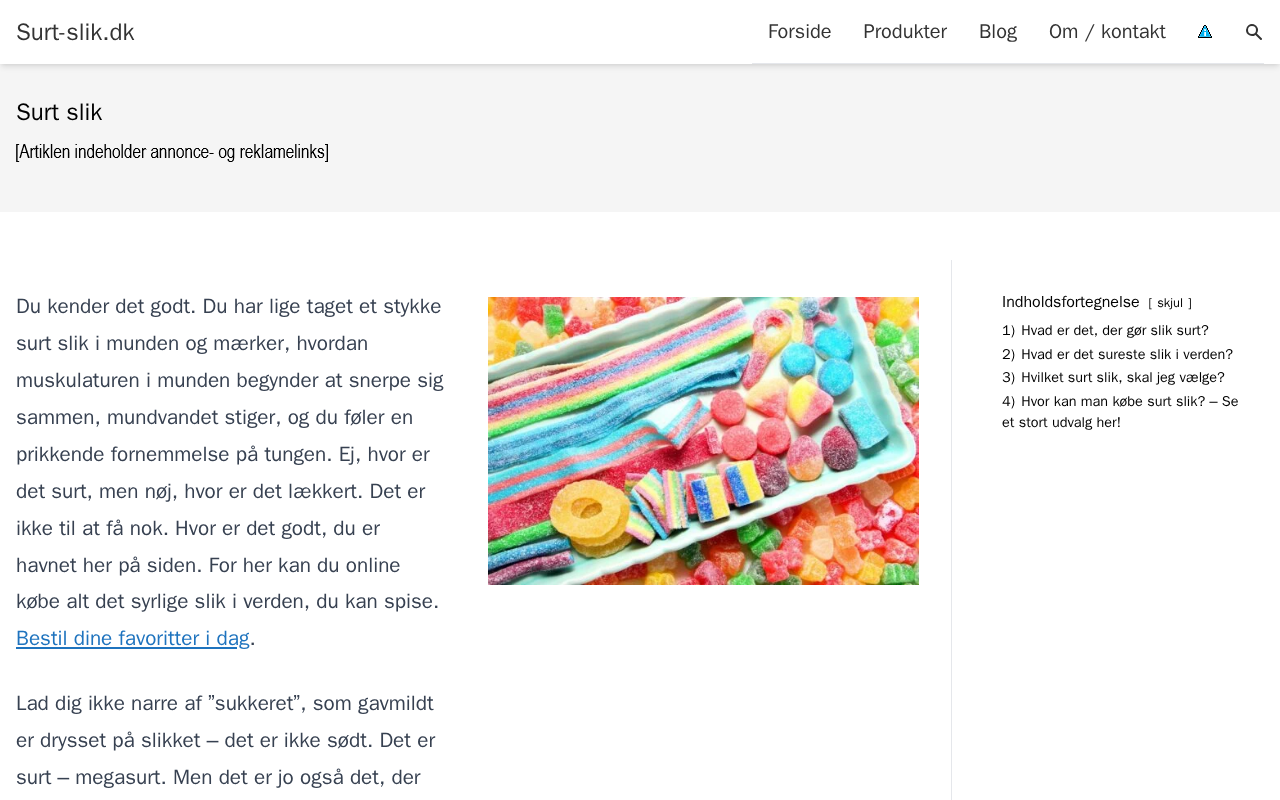
Task: Click the Surt slik page heading
Action: point(59,112)
